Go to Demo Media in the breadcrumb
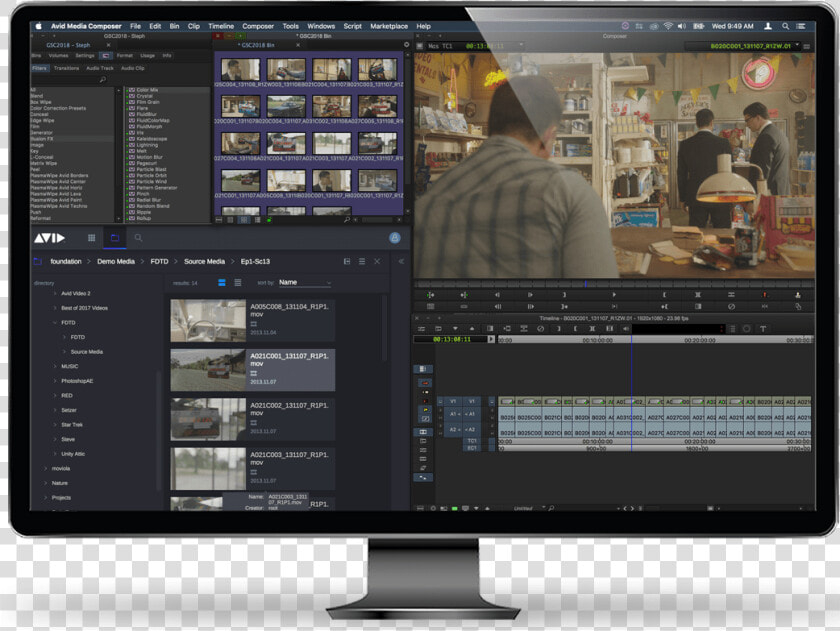Viewport: 840px width, 631px height. (x=116, y=261)
